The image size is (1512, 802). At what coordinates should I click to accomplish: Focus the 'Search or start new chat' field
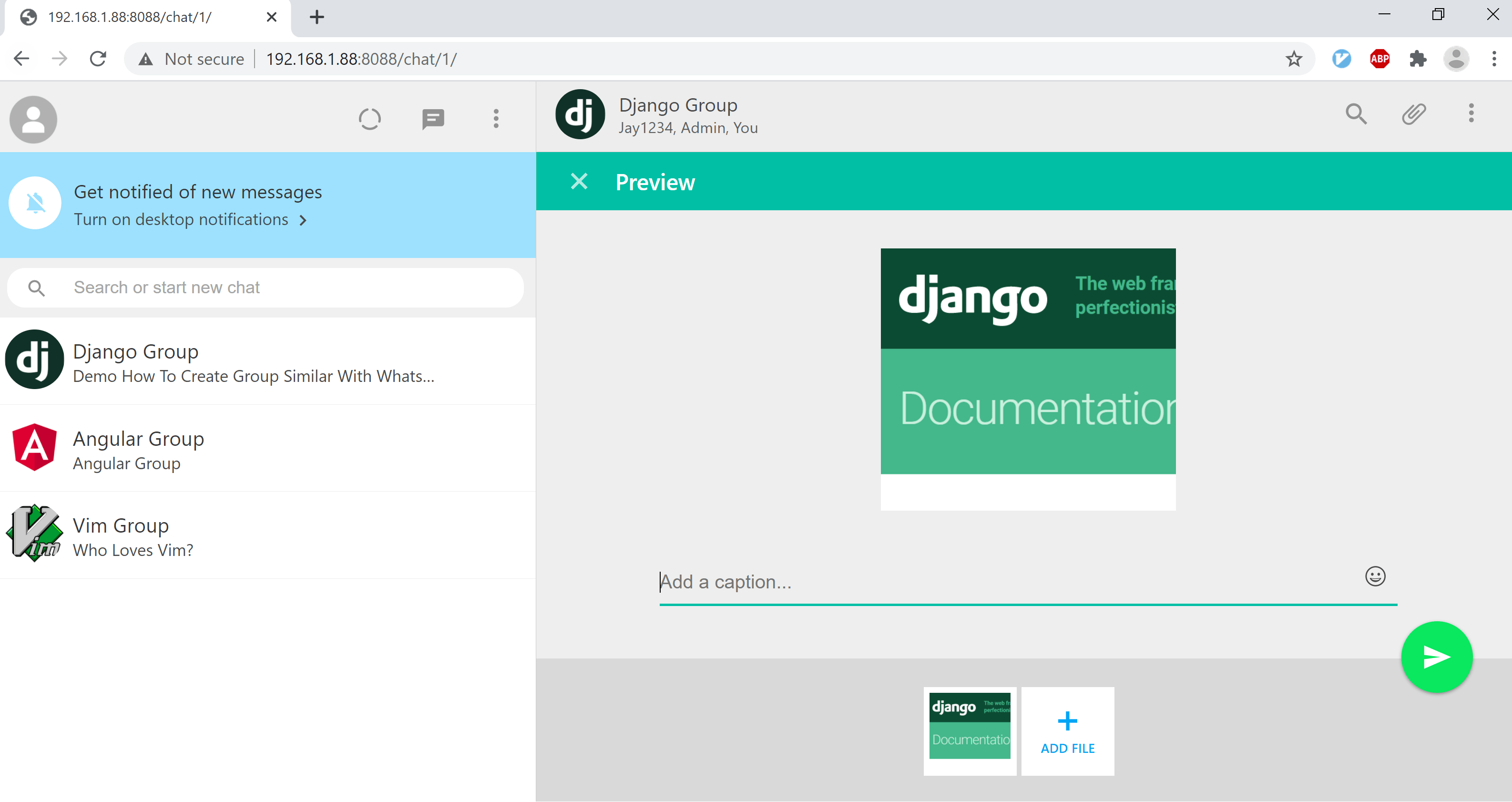(x=266, y=288)
